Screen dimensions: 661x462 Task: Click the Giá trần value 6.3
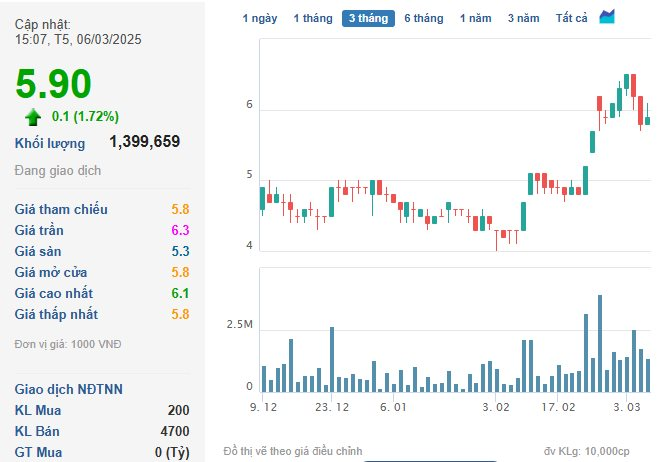[x=180, y=230]
